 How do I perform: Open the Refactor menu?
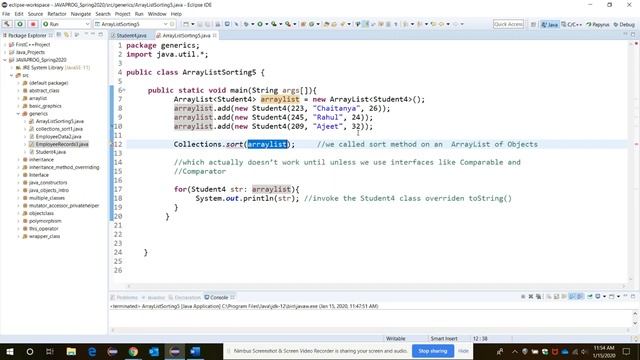pos(57,14)
